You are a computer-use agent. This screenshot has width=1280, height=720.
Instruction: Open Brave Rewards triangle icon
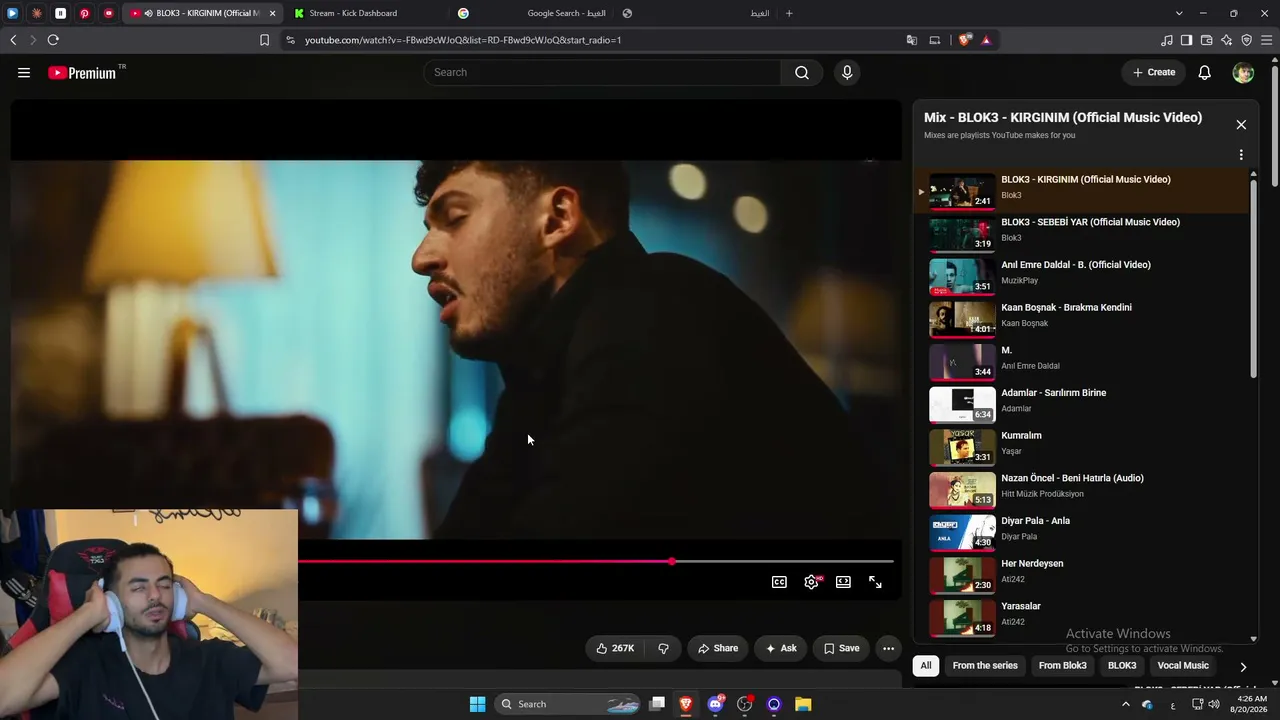(x=986, y=40)
